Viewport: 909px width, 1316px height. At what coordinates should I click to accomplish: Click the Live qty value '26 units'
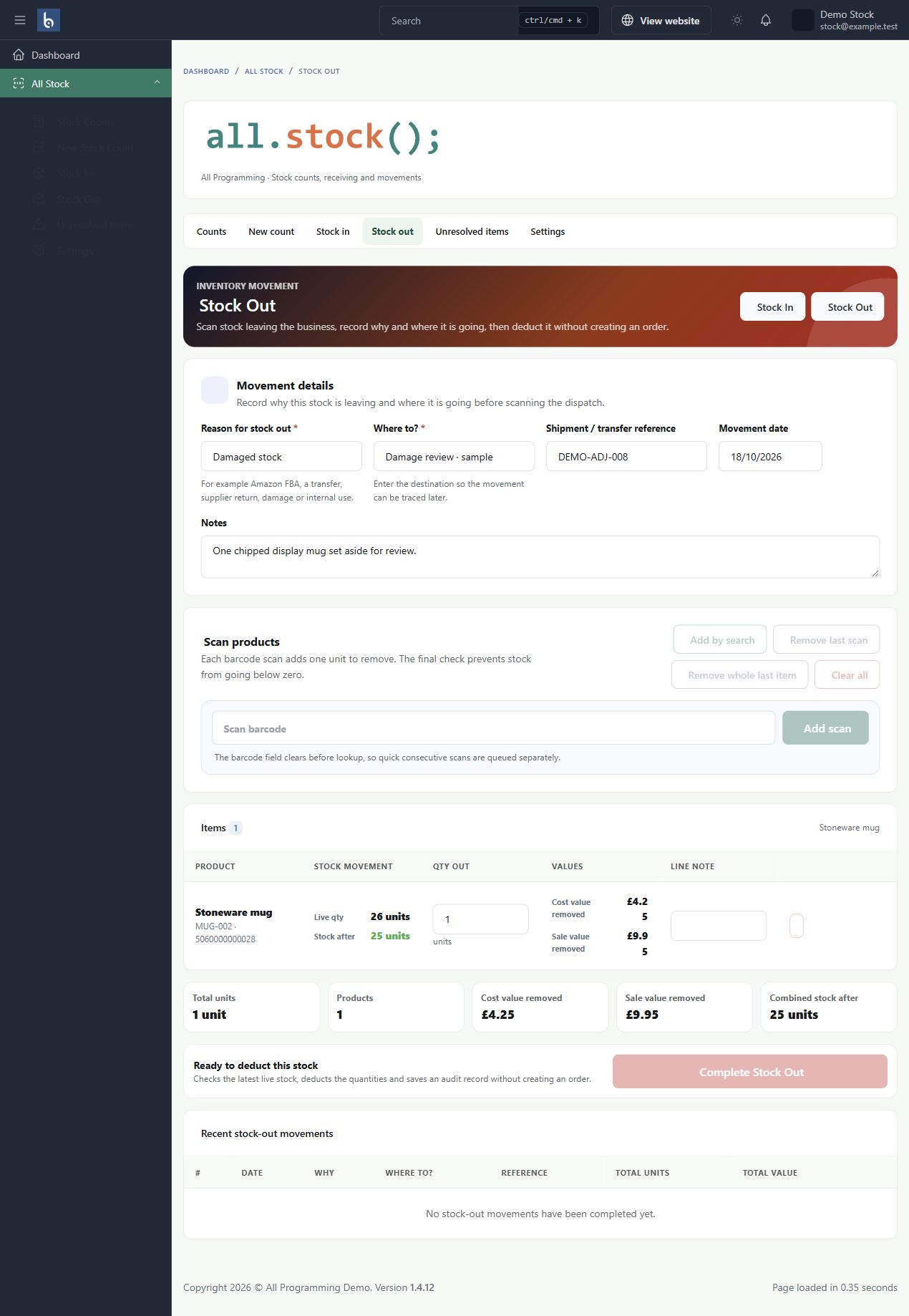[390, 917]
